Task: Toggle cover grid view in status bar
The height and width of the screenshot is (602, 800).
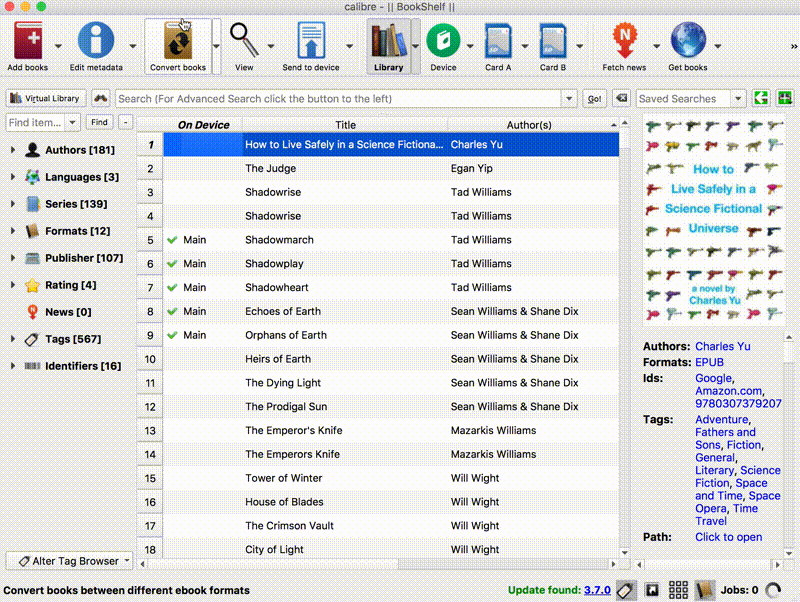Action: 678,590
